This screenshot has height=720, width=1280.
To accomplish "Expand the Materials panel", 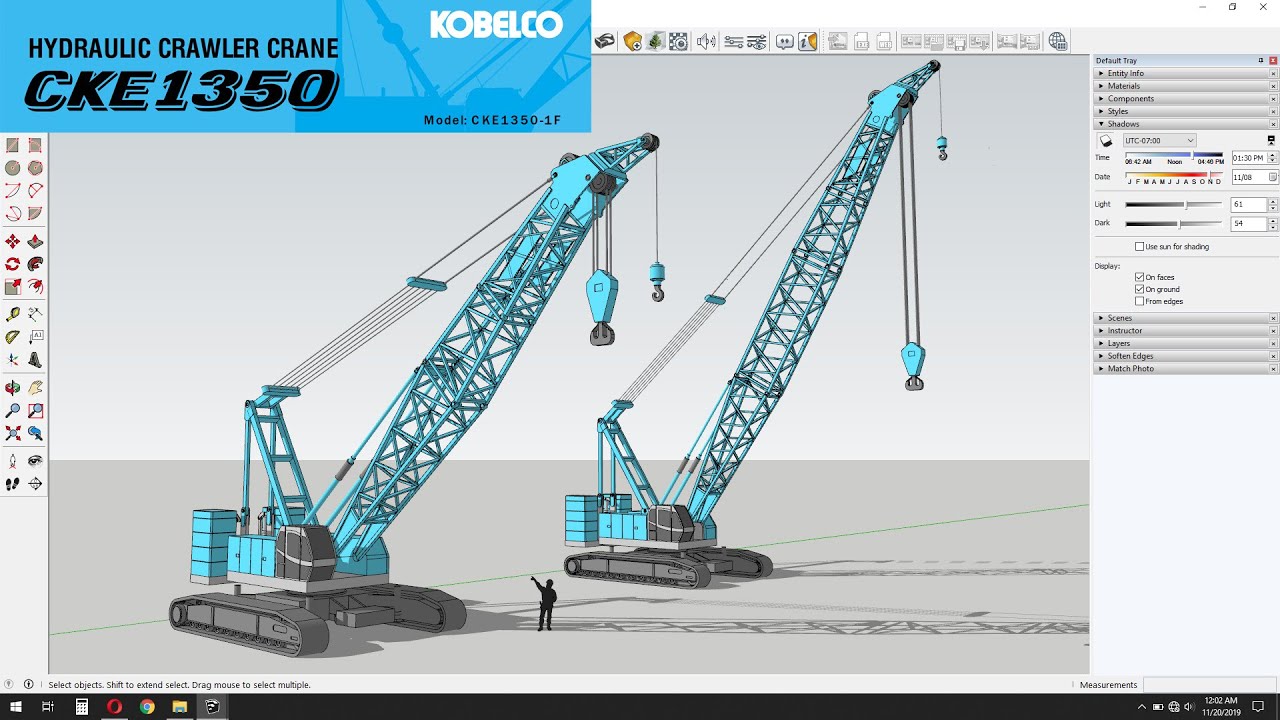I will (x=1185, y=86).
